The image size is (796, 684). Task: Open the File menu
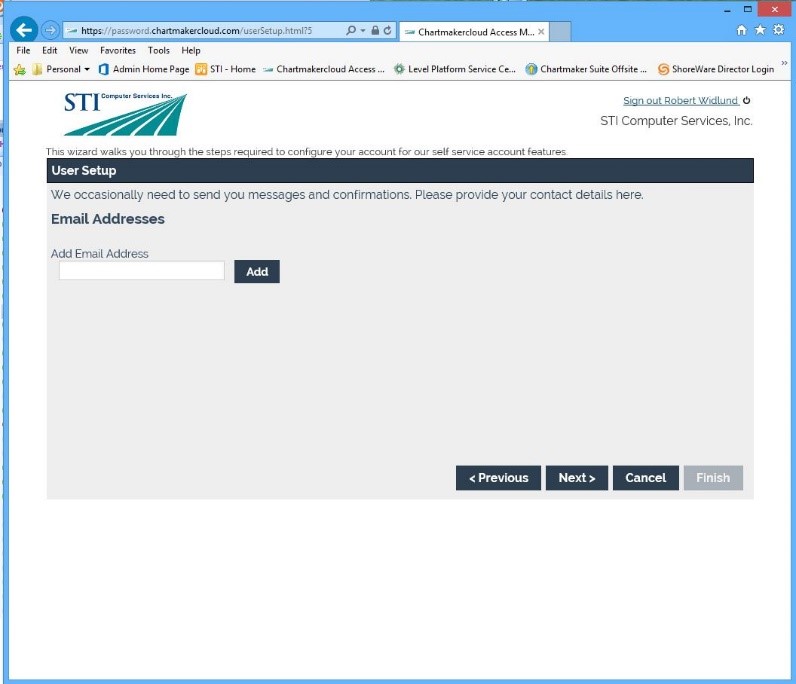pos(23,50)
